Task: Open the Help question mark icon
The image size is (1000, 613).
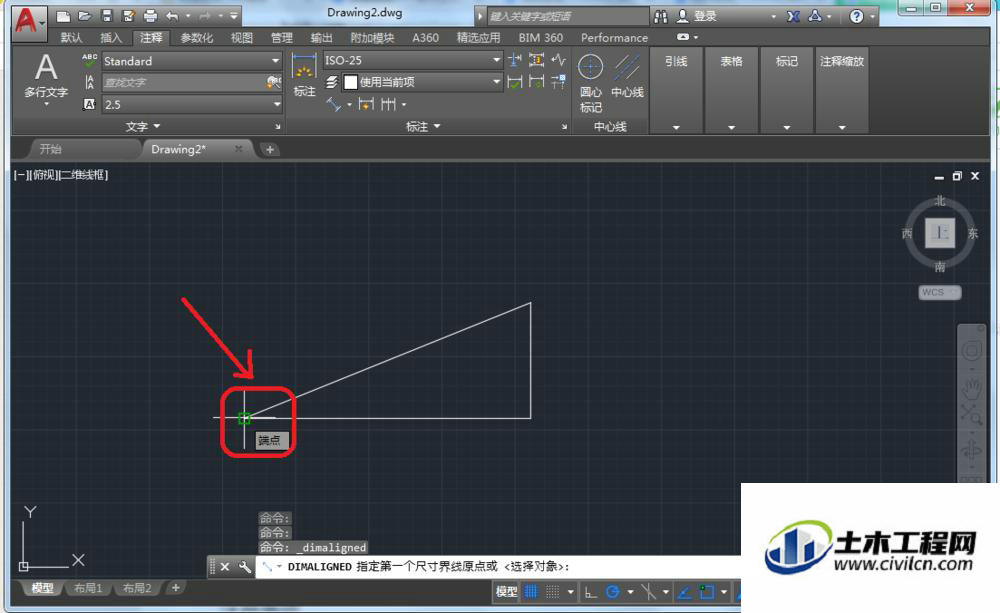Action: 857,17
